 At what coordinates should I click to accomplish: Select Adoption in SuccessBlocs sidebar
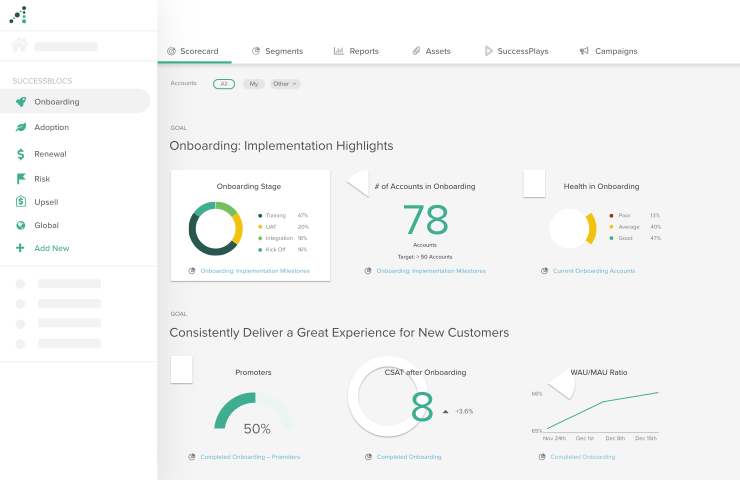51,127
